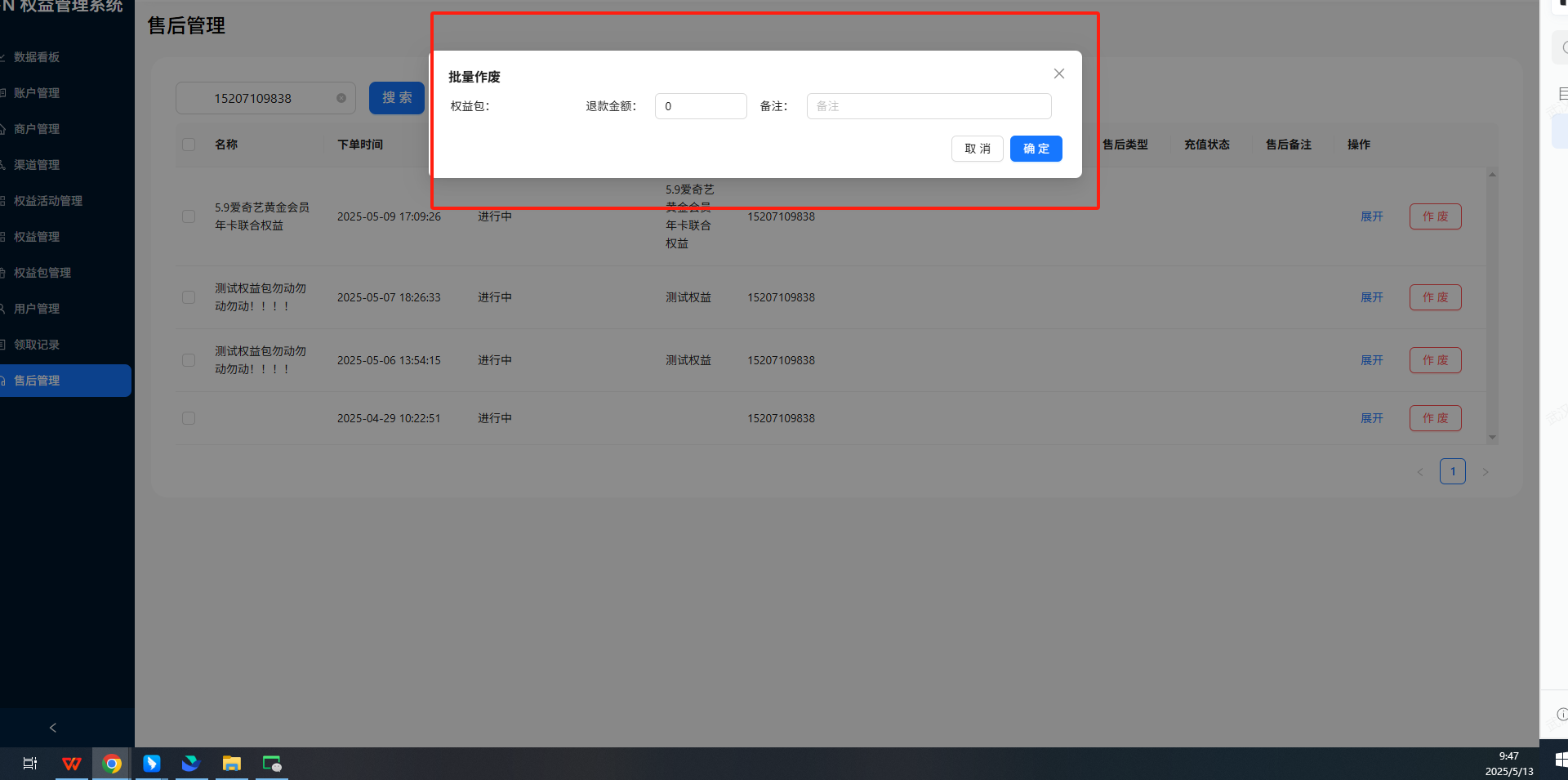This screenshot has width=1568, height=780.
Task: Check the 2025-05-07 order row checkbox
Action: (x=189, y=297)
